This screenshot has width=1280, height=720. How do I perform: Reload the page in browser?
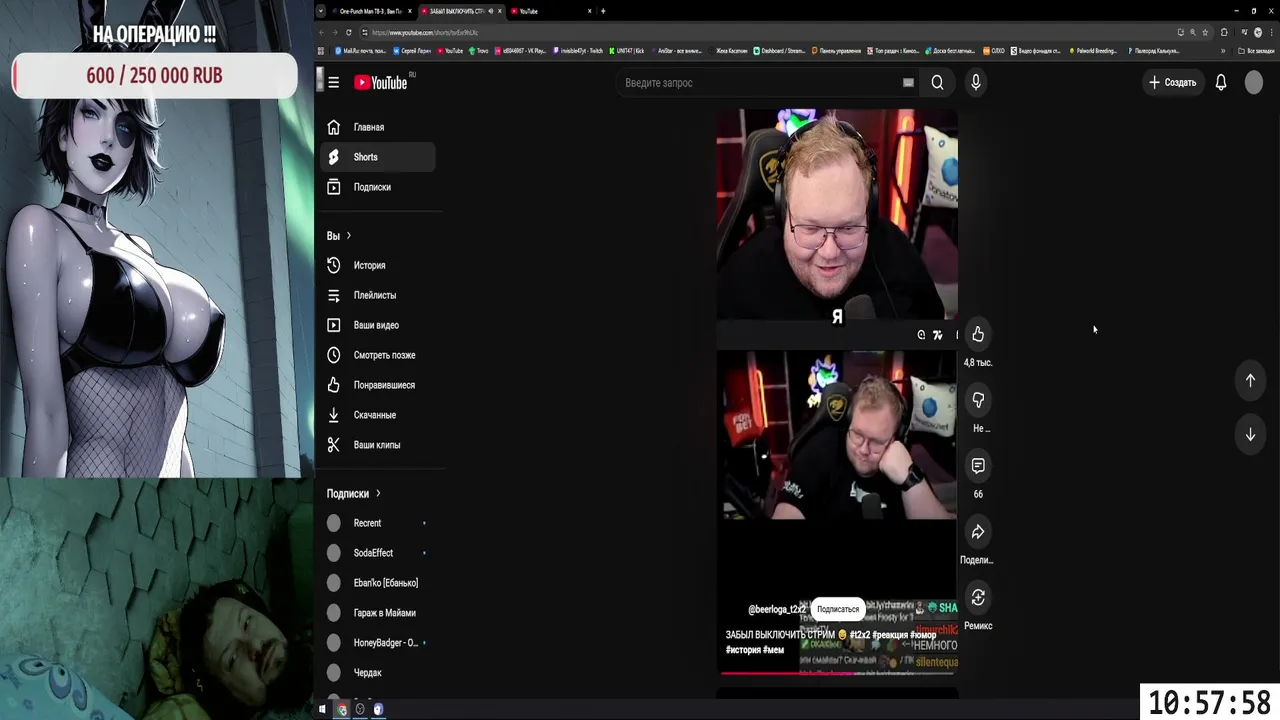349,32
